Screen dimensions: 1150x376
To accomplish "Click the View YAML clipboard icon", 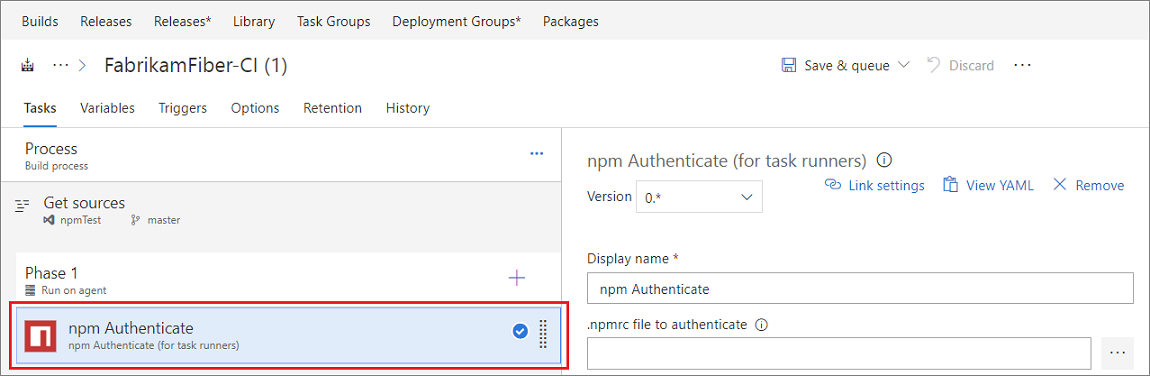I will point(951,185).
